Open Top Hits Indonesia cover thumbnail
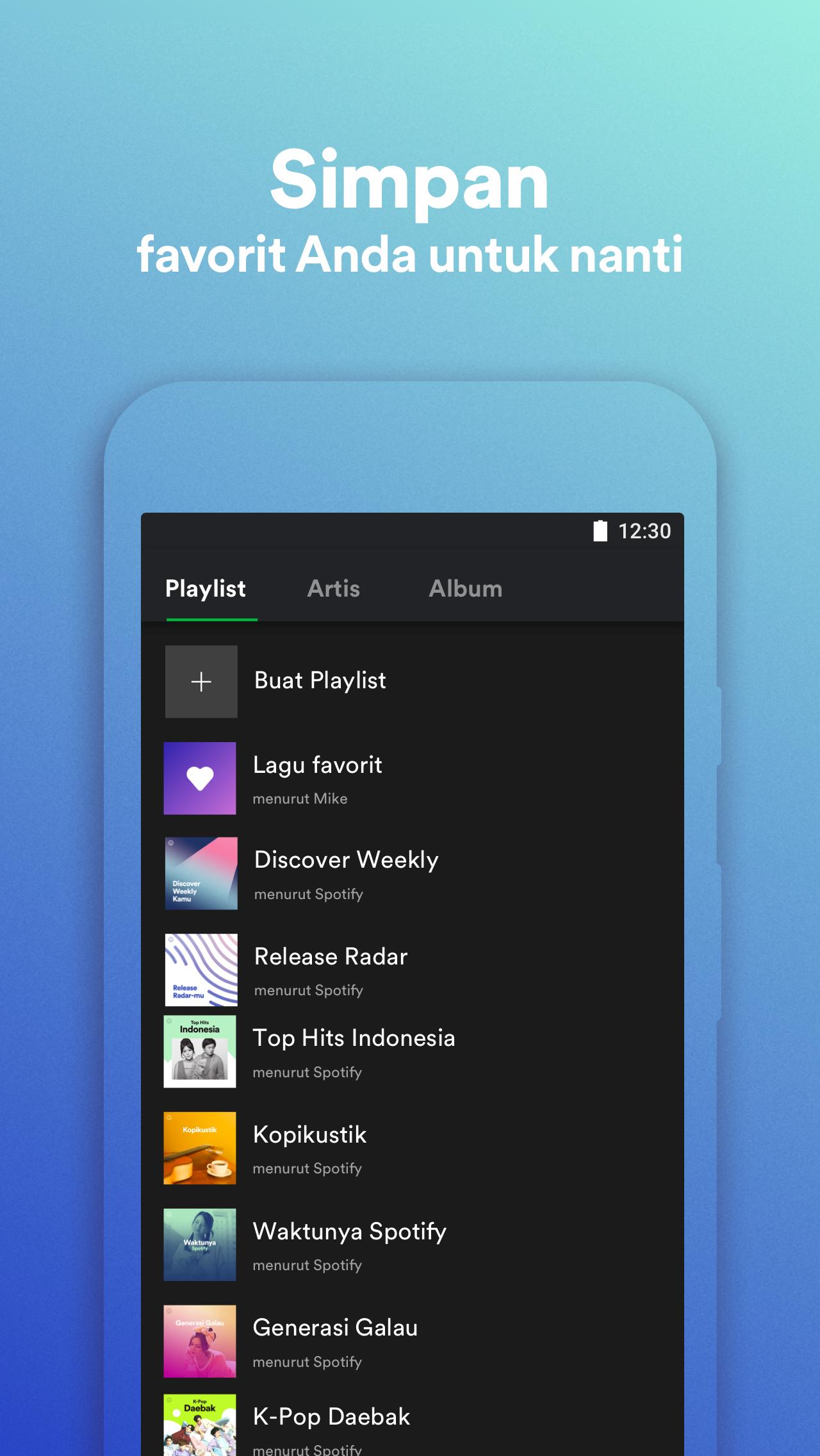 click(x=200, y=1052)
